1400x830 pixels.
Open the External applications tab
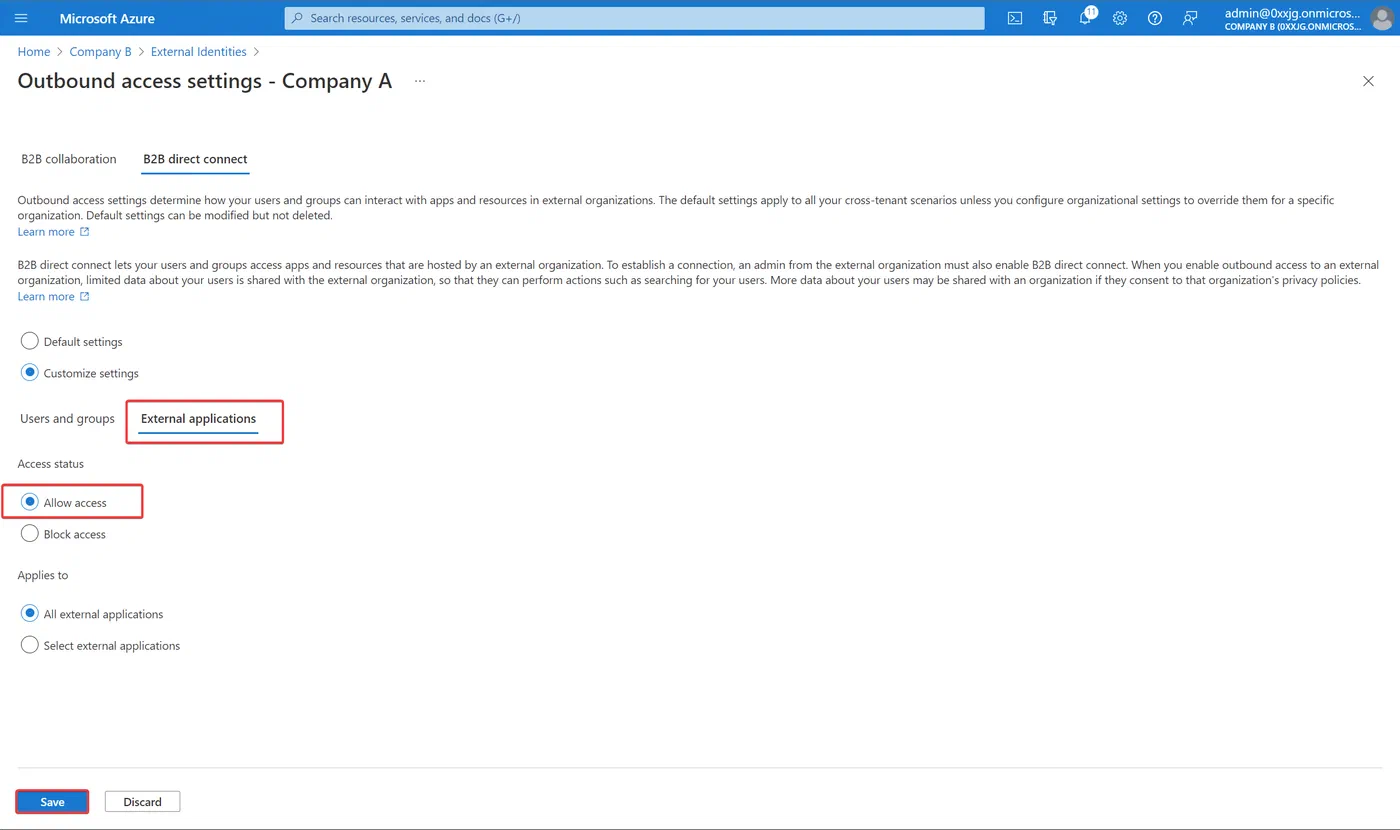(x=198, y=418)
